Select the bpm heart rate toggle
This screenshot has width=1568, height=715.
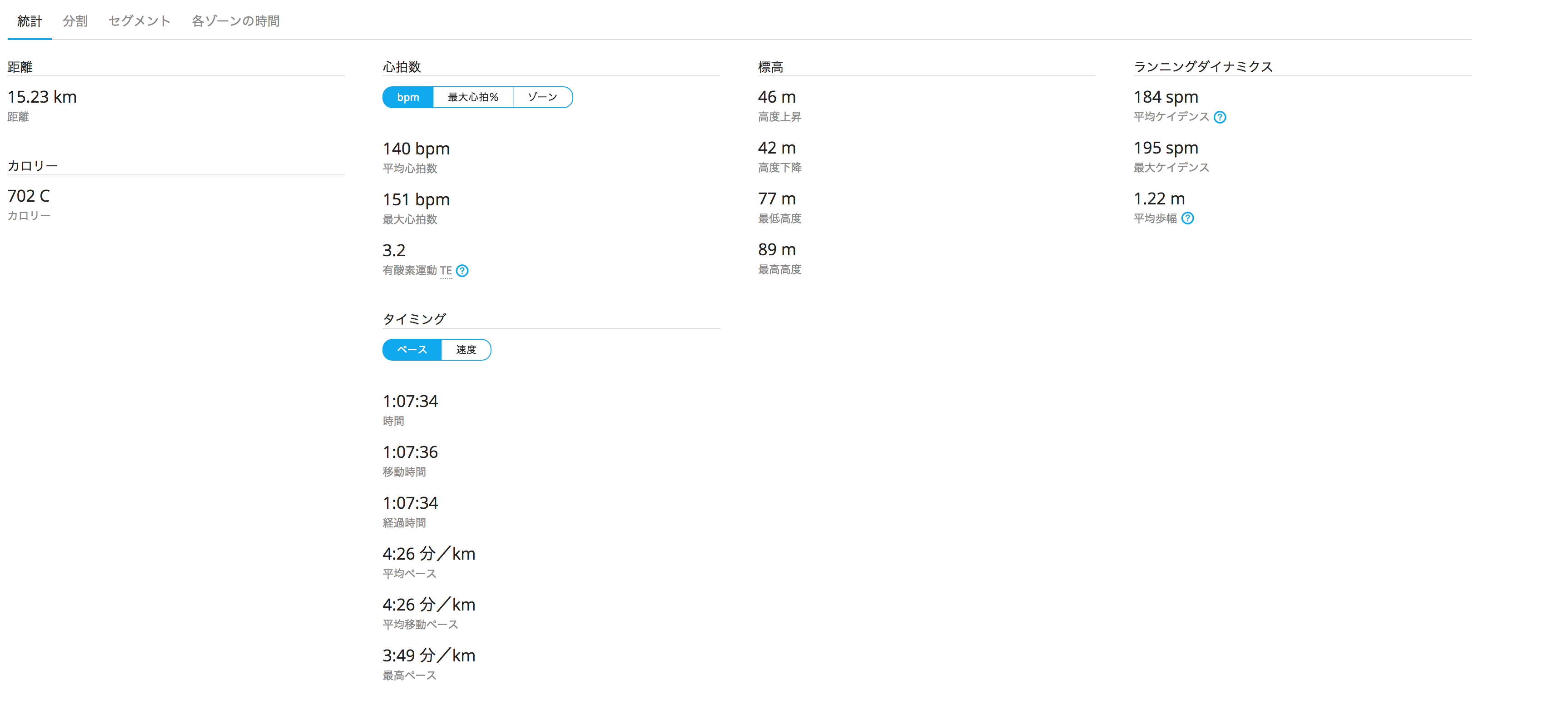click(x=408, y=97)
